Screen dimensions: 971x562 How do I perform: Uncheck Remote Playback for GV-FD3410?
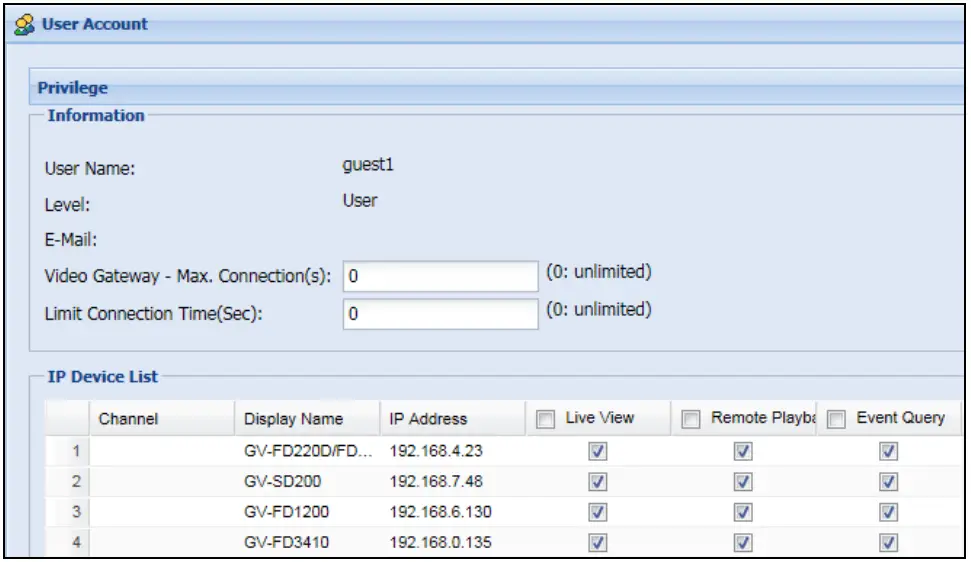pos(743,543)
